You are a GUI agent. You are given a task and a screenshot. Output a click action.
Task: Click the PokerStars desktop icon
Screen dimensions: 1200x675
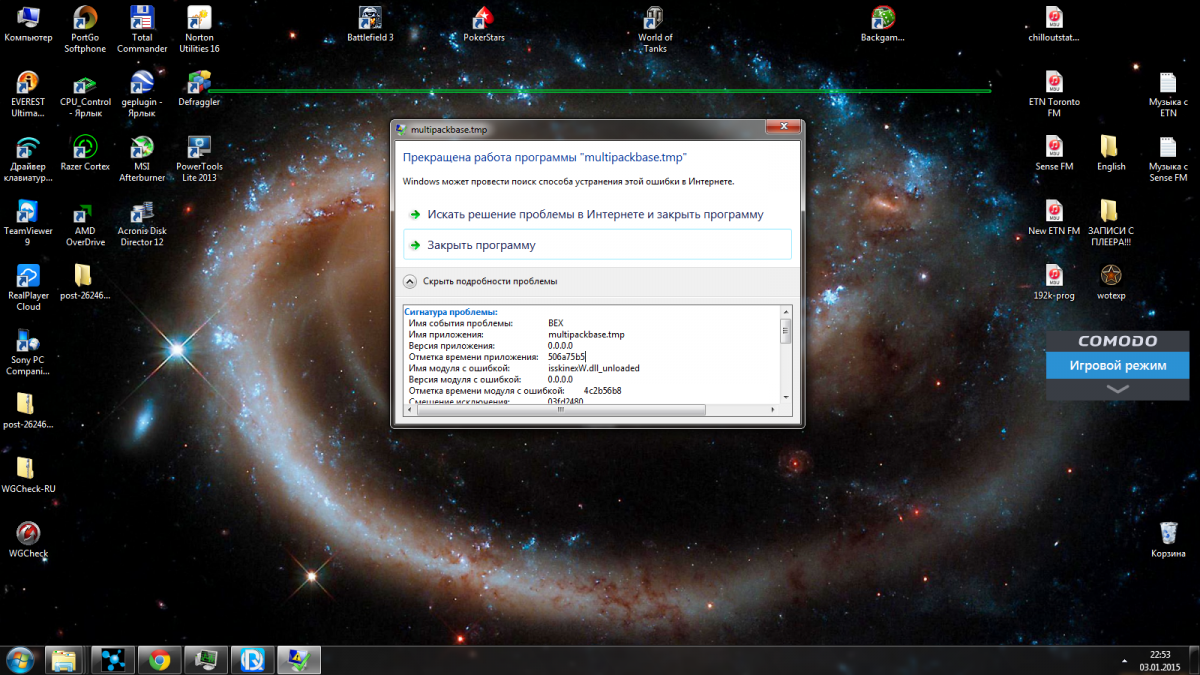point(483,18)
